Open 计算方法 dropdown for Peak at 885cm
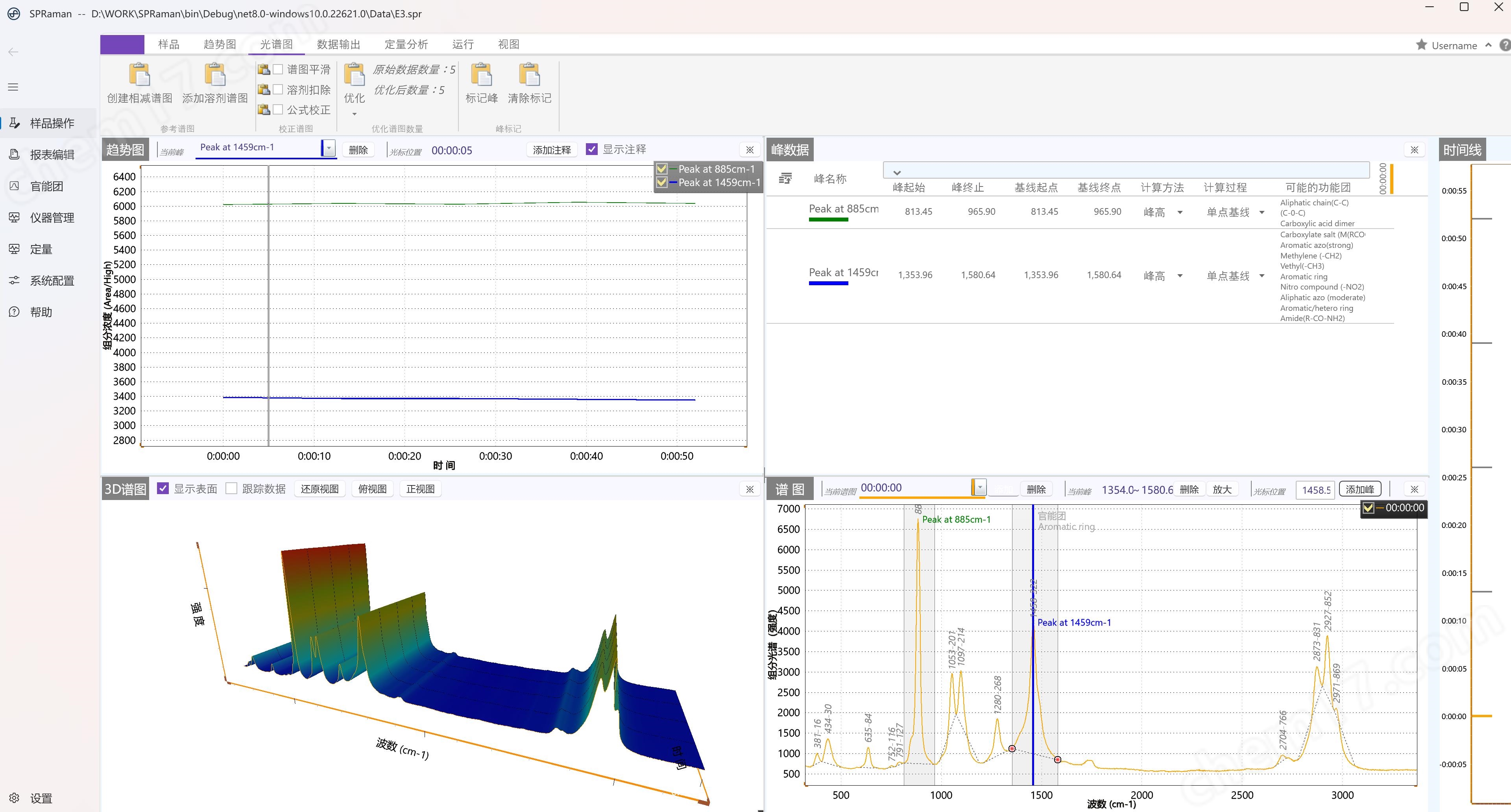The image size is (1511, 812). (x=1180, y=212)
